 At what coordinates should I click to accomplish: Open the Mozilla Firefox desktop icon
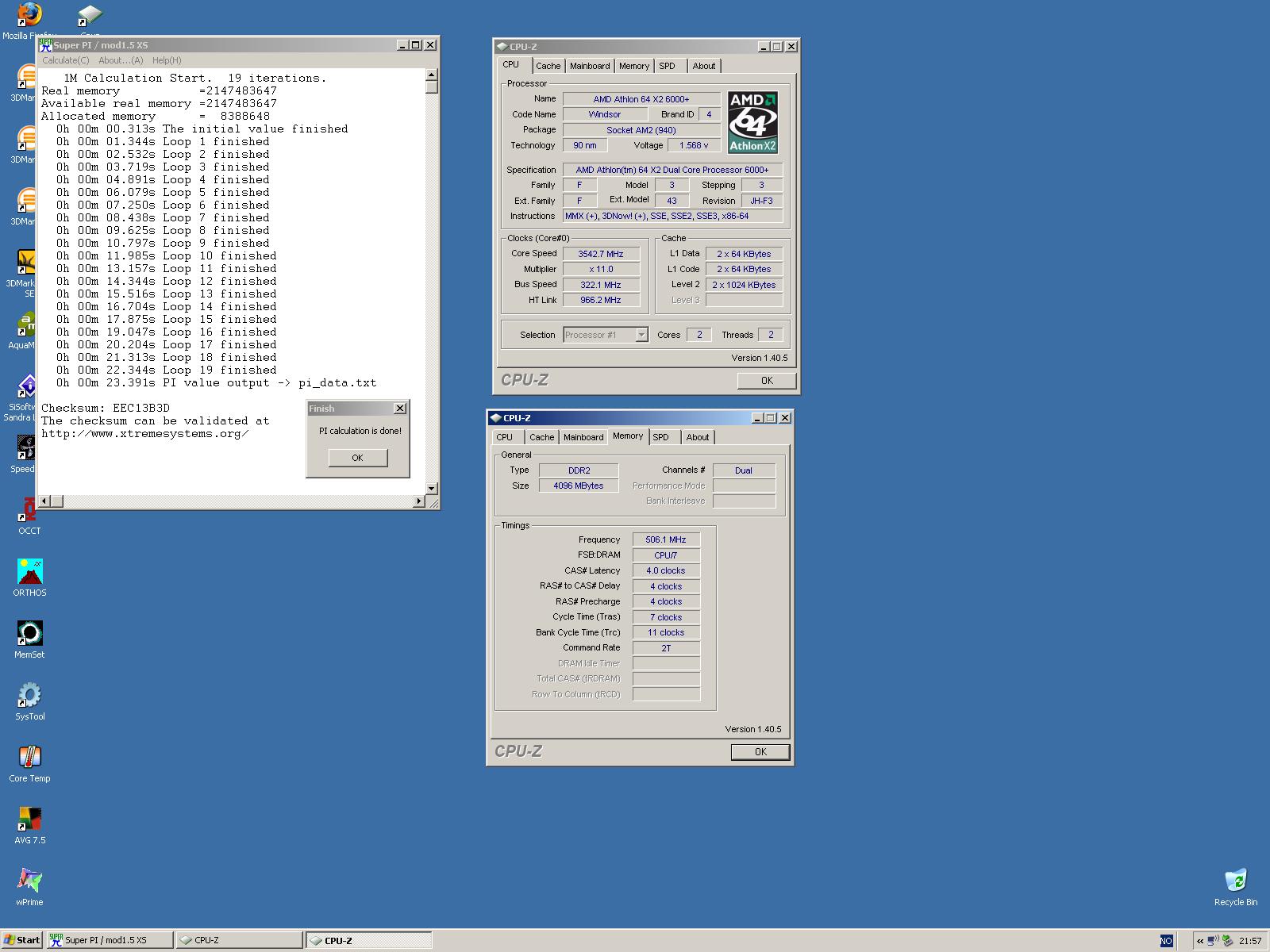tap(29, 15)
